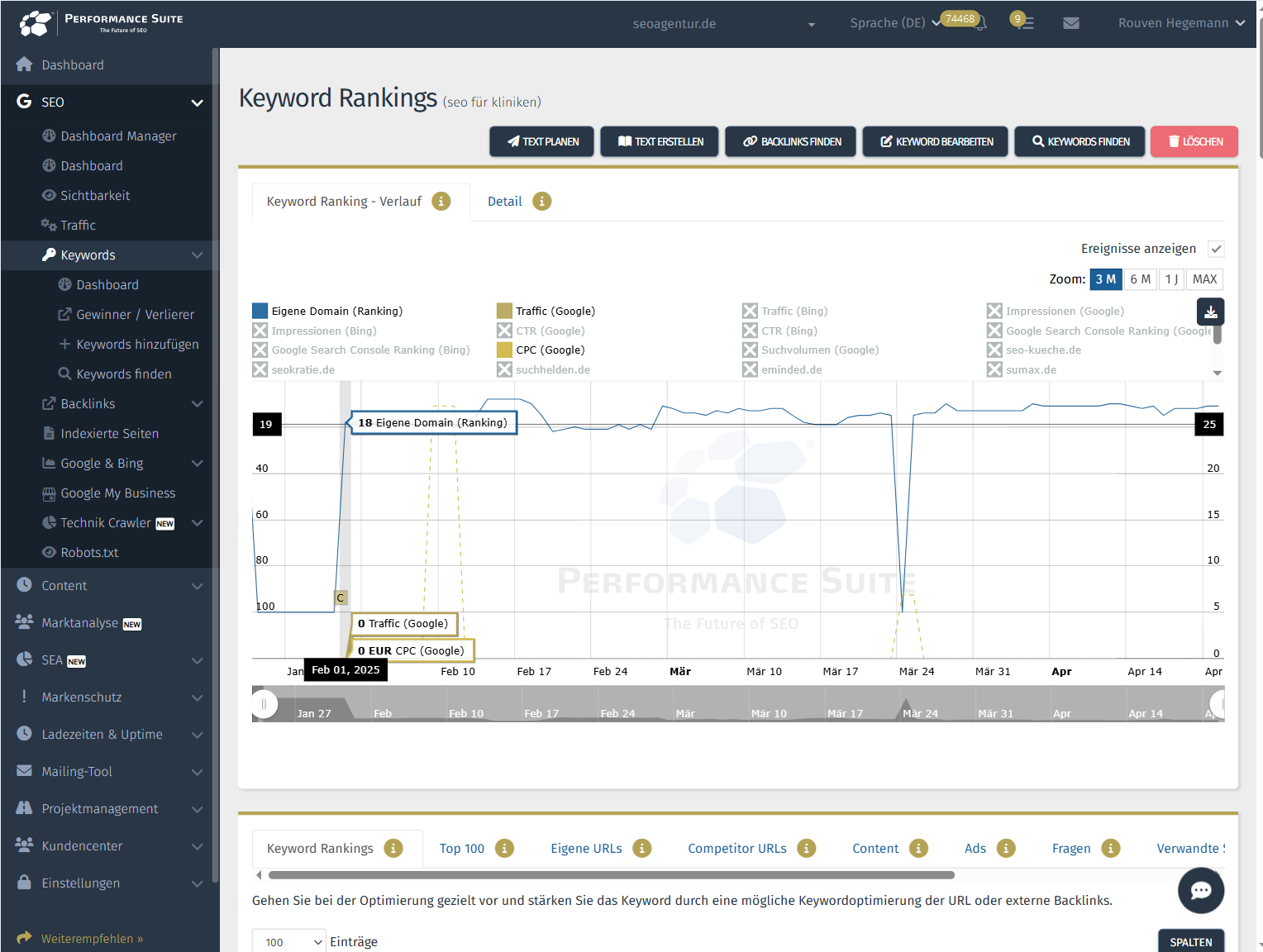
Task: Toggle the Ereignisse anzeigen checkbox
Action: [1216, 249]
